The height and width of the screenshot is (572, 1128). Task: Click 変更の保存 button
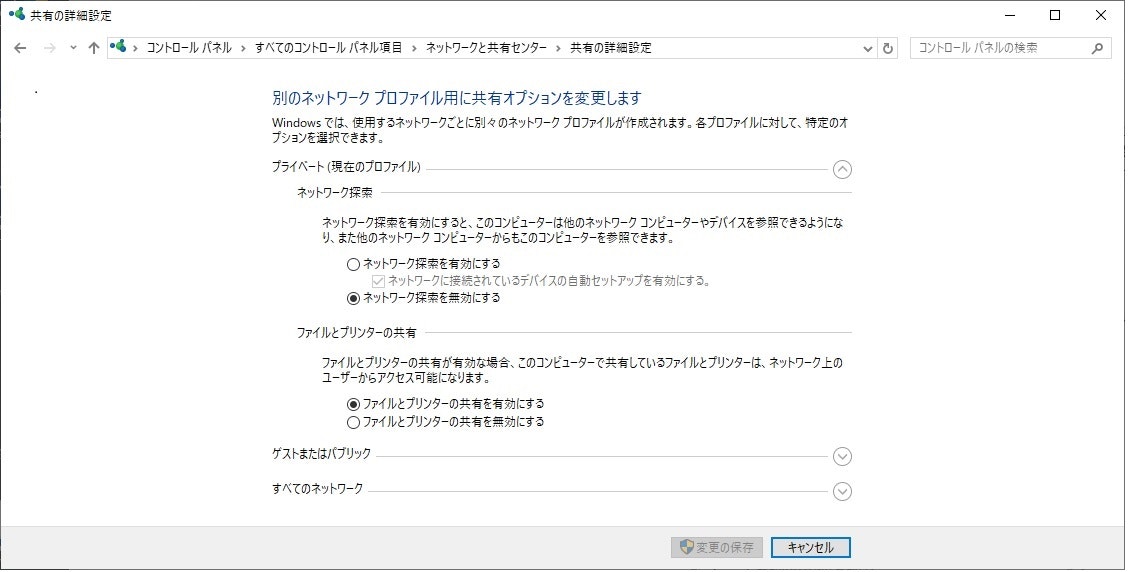717,548
